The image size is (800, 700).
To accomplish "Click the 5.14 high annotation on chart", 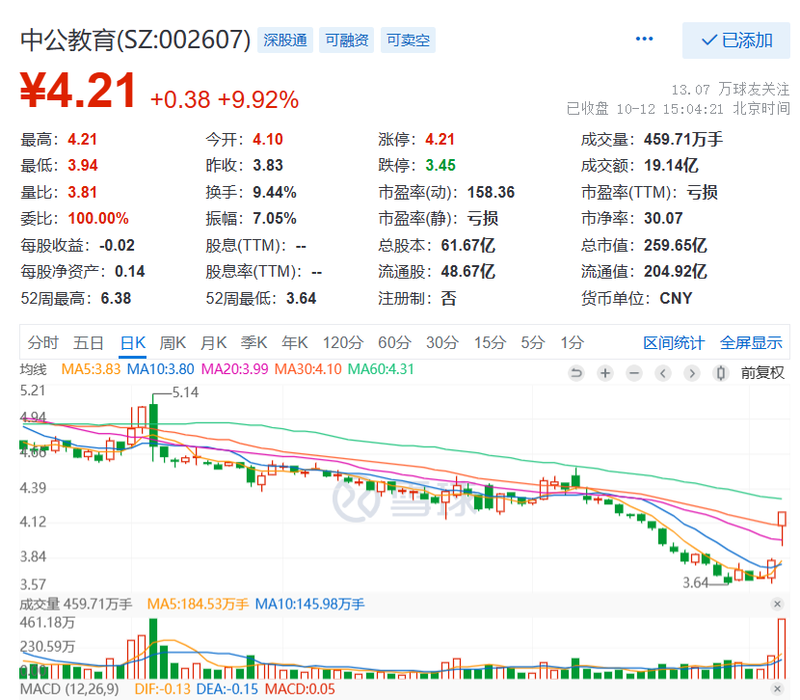I will click(x=185, y=392).
